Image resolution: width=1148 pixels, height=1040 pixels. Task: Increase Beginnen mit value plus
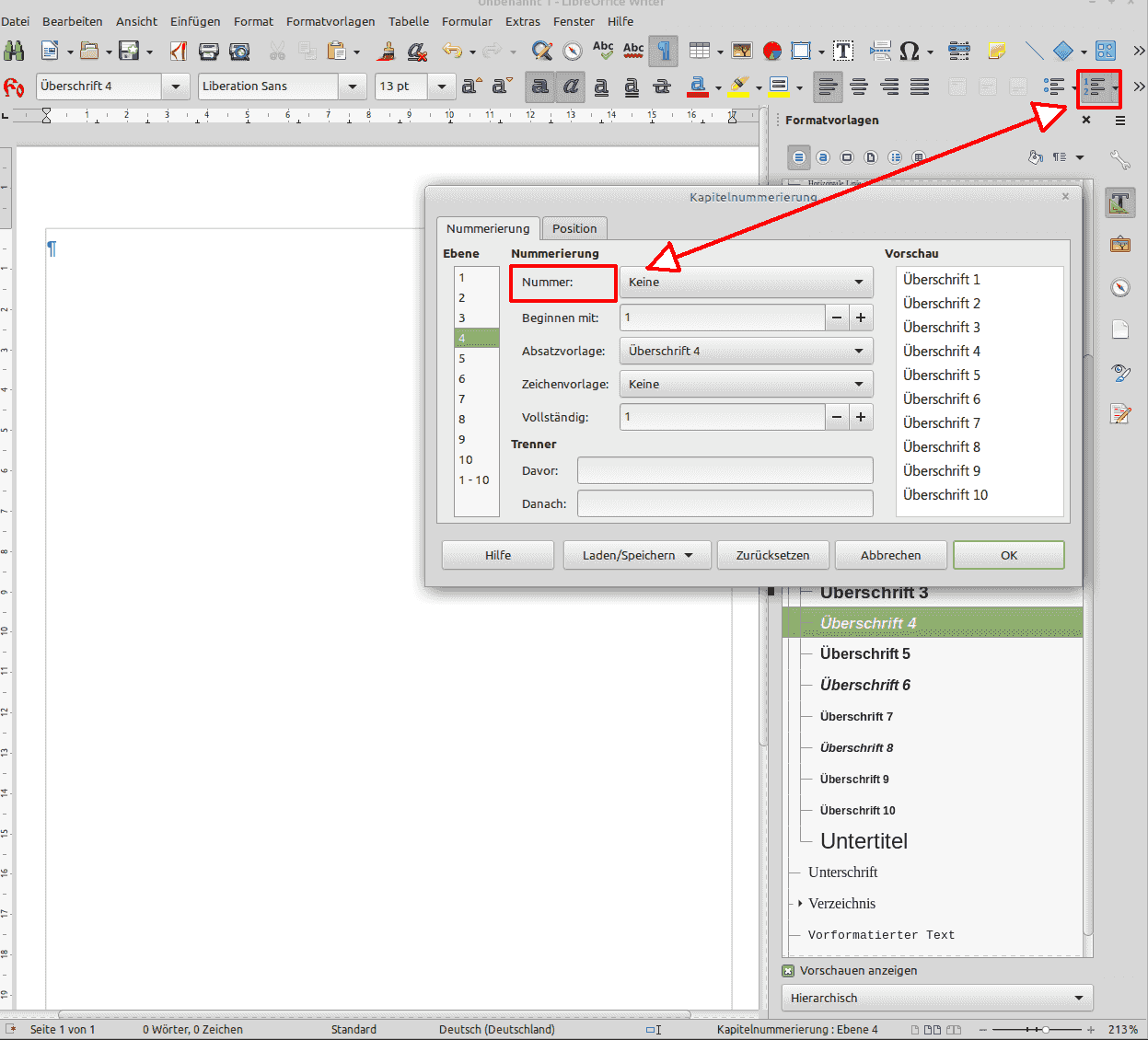861,318
